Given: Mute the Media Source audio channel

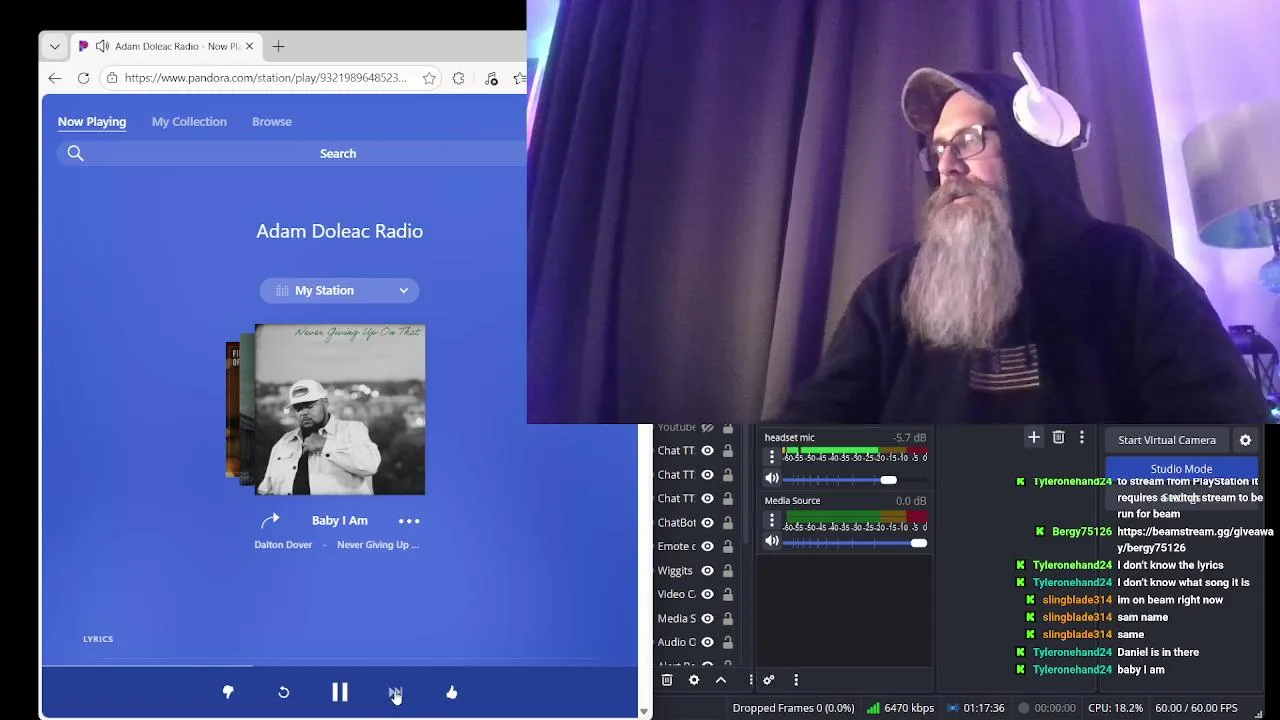Looking at the screenshot, I should coord(772,541).
